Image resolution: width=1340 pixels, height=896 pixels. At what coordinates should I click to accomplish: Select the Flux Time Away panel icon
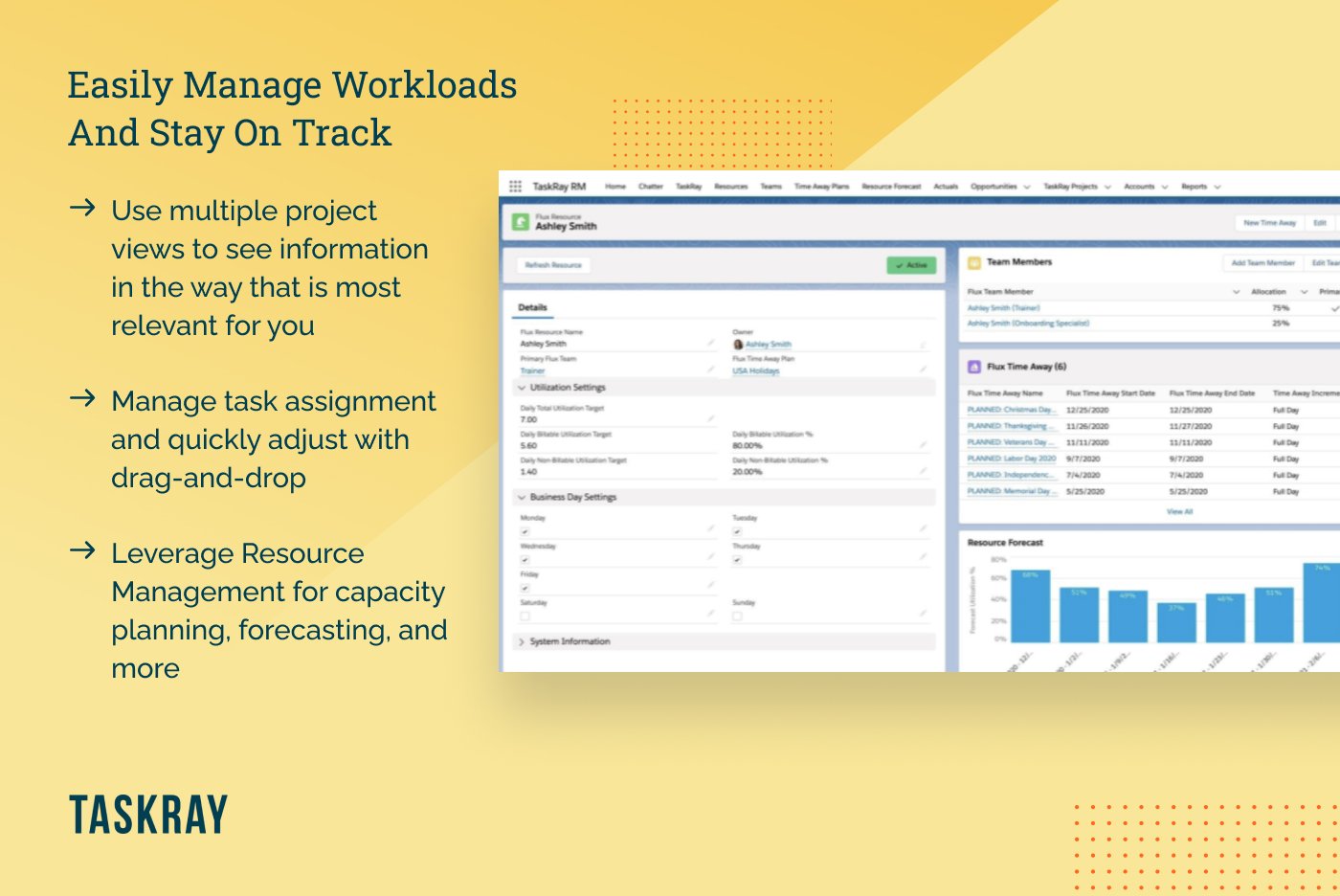pyautogui.click(x=974, y=366)
